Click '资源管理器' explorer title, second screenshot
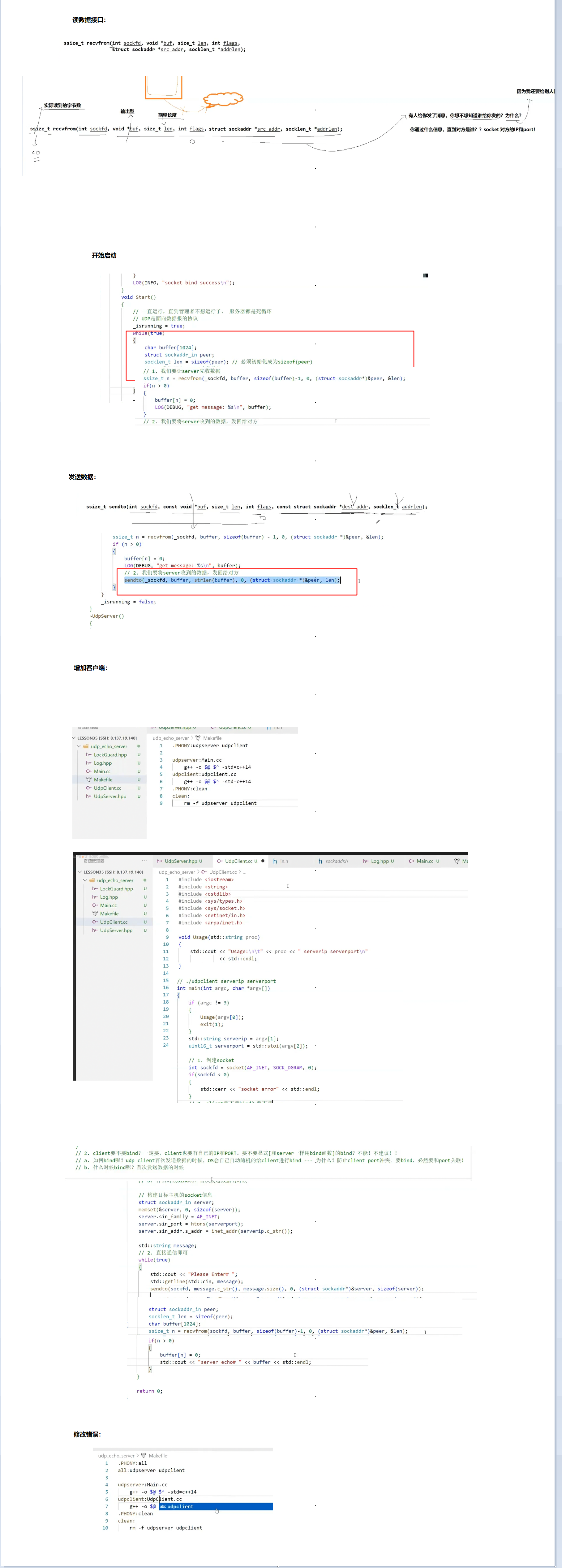The image size is (562, 1568). point(94,861)
